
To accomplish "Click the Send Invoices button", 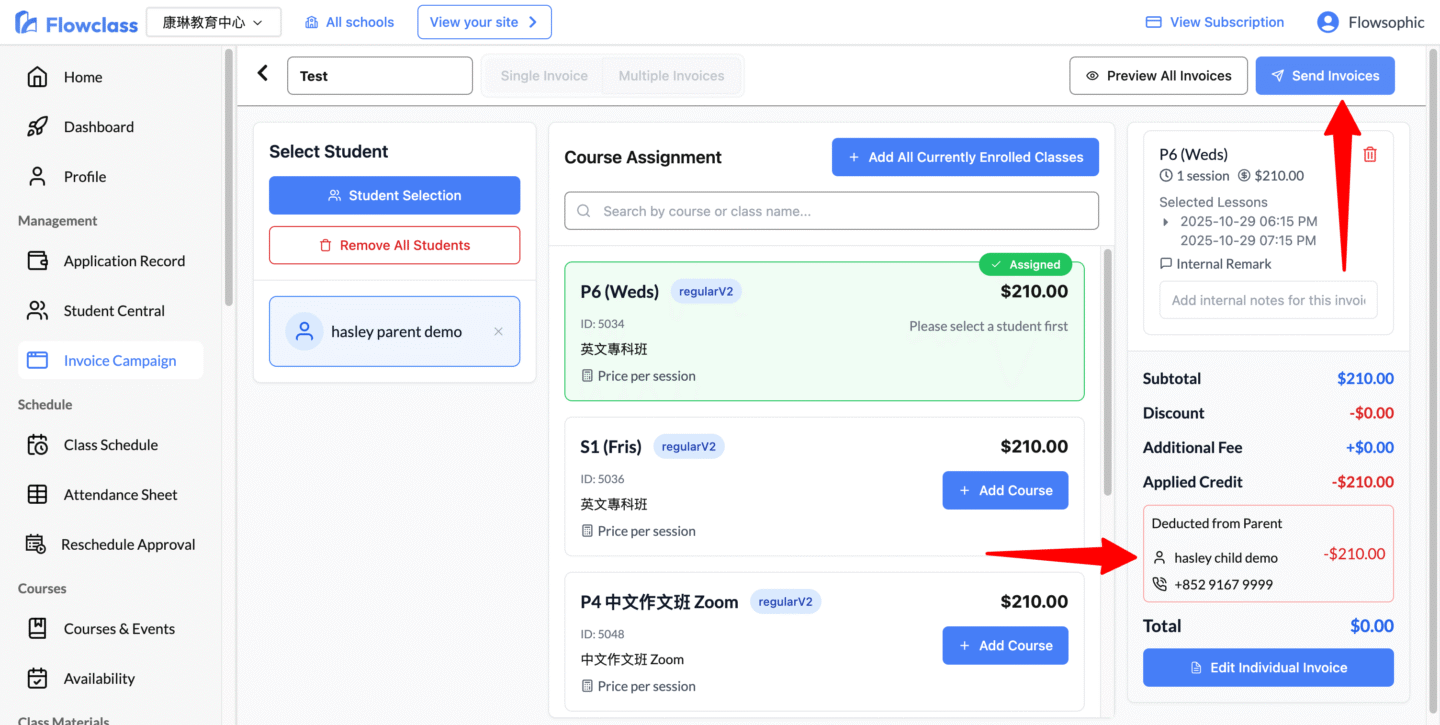I will click(1324, 76).
